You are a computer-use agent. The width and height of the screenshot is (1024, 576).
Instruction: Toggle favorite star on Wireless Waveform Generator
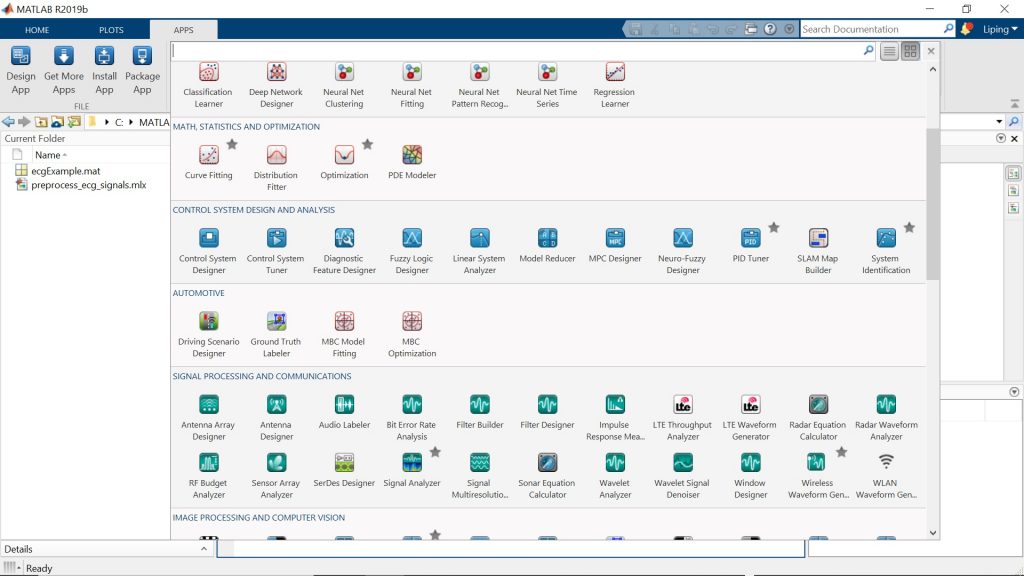point(841,453)
